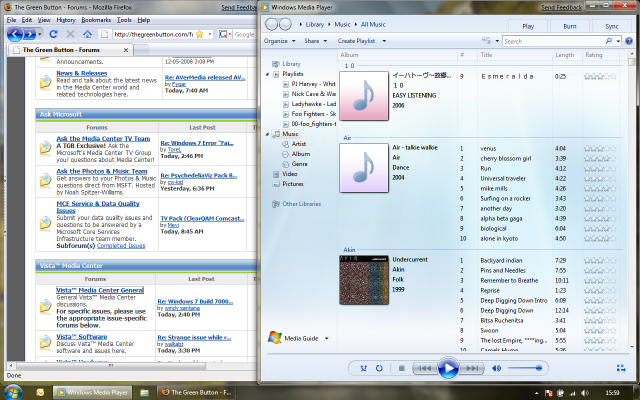Image resolution: width=640 pixels, height=400 pixels.
Task: Close The Green Button Forums tab
Action: [126, 50]
